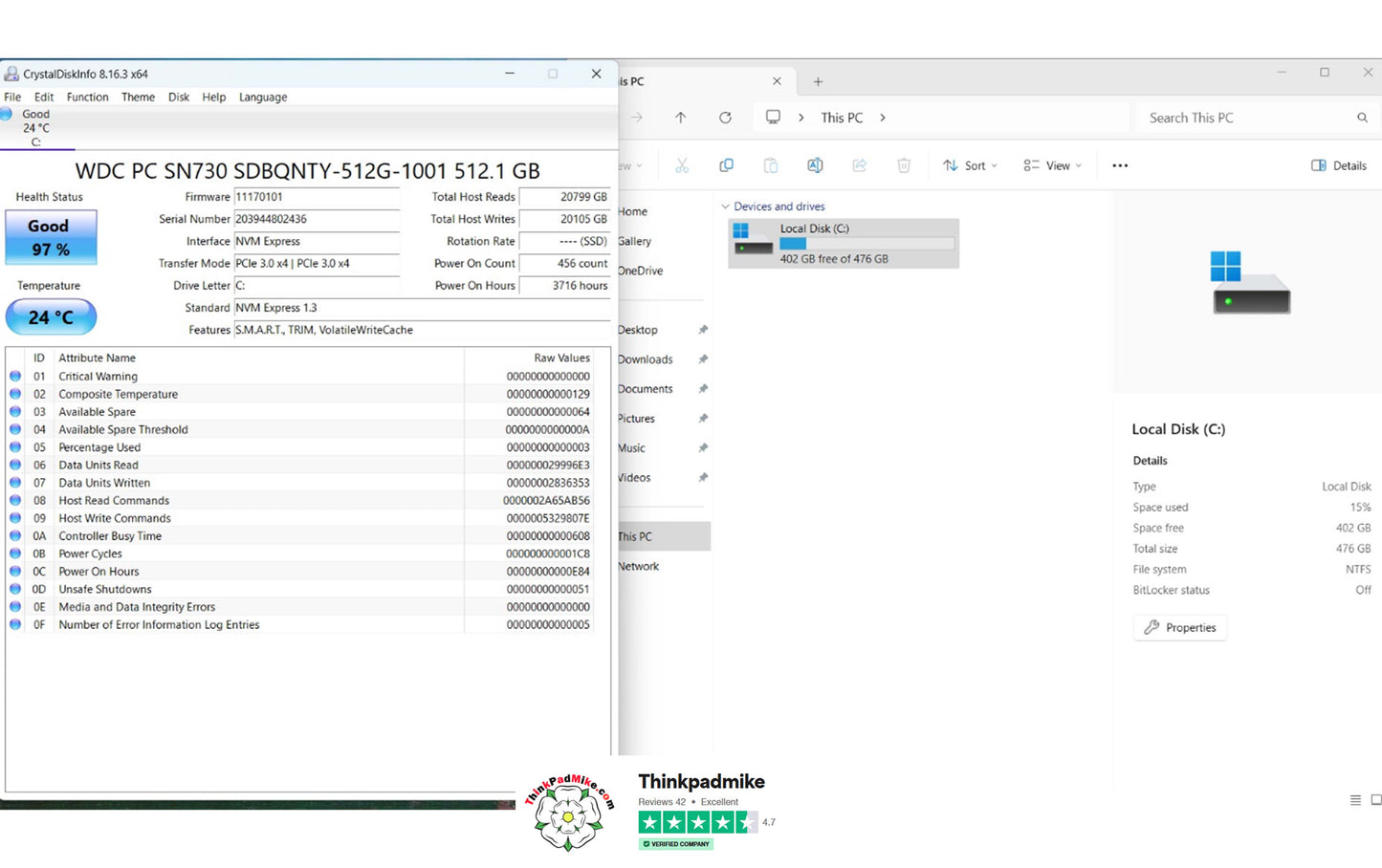Open OneDrive in the navigation pane
The width and height of the screenshot is (1382, 868).
[640, 271]
